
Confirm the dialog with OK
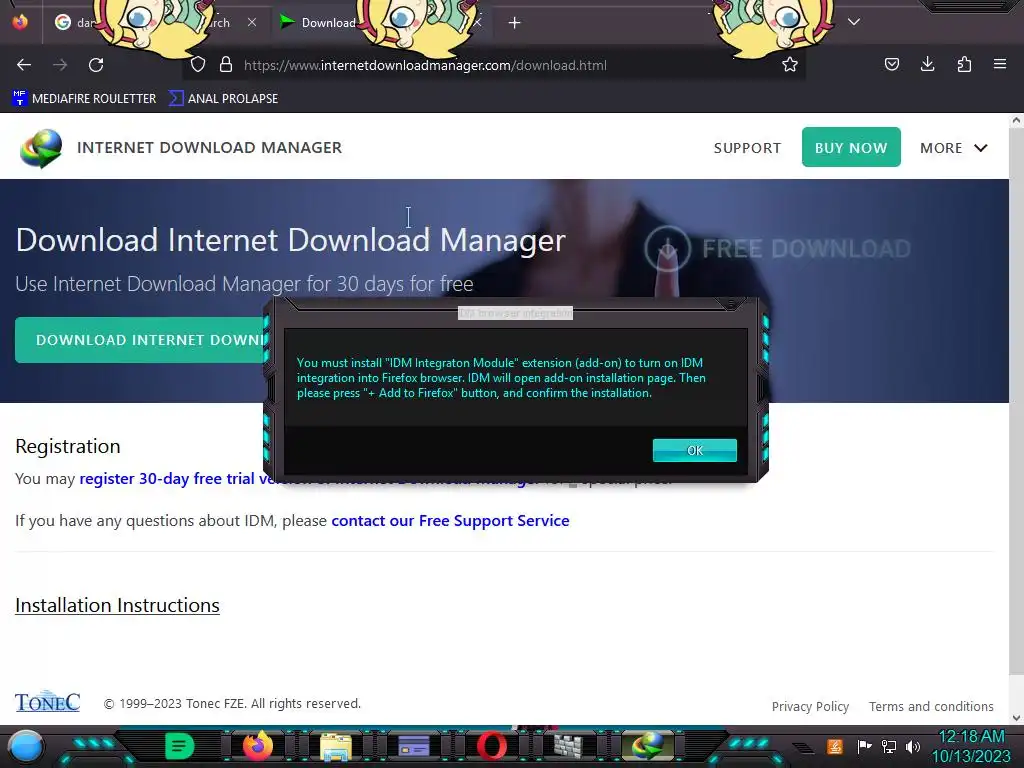click(694, 450)
